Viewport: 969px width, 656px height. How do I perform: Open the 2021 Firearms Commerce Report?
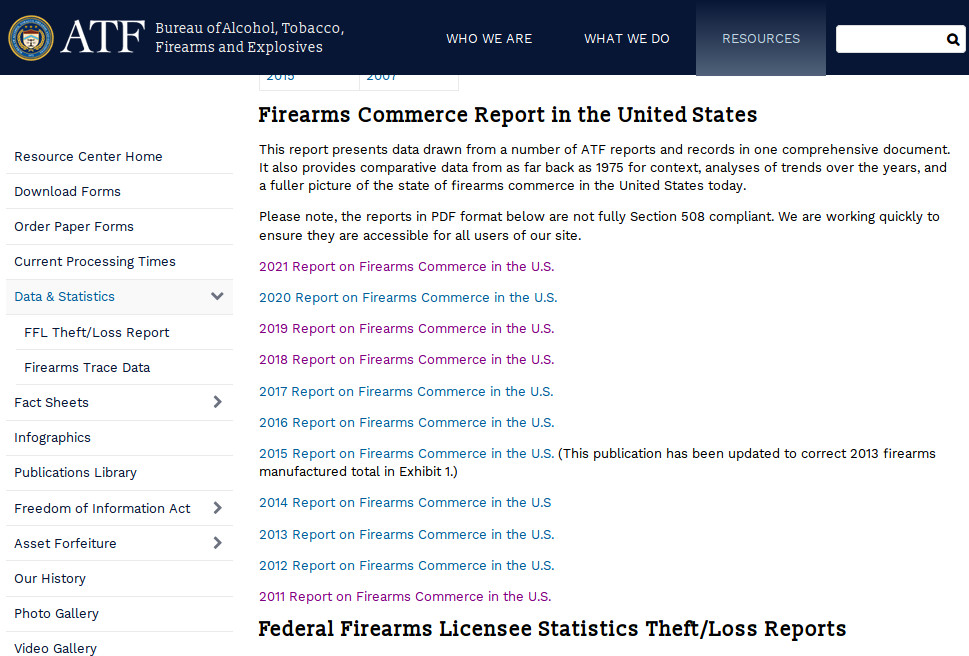pyautogui.click(x=406, y=266)
